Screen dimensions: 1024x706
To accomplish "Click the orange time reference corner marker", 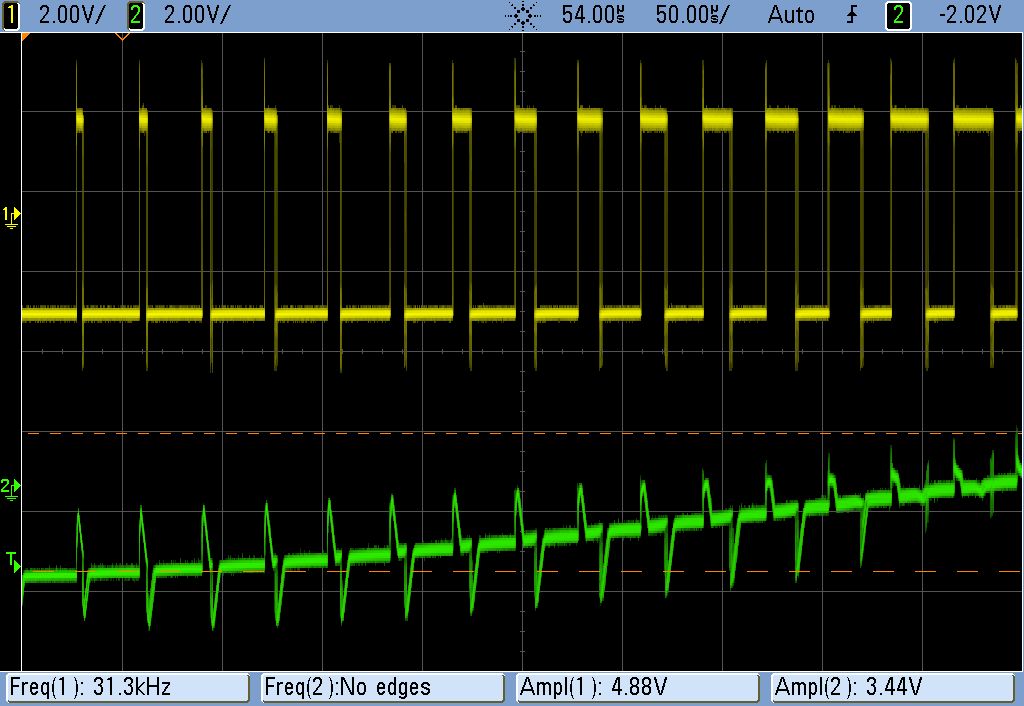I will click(25, 37).
